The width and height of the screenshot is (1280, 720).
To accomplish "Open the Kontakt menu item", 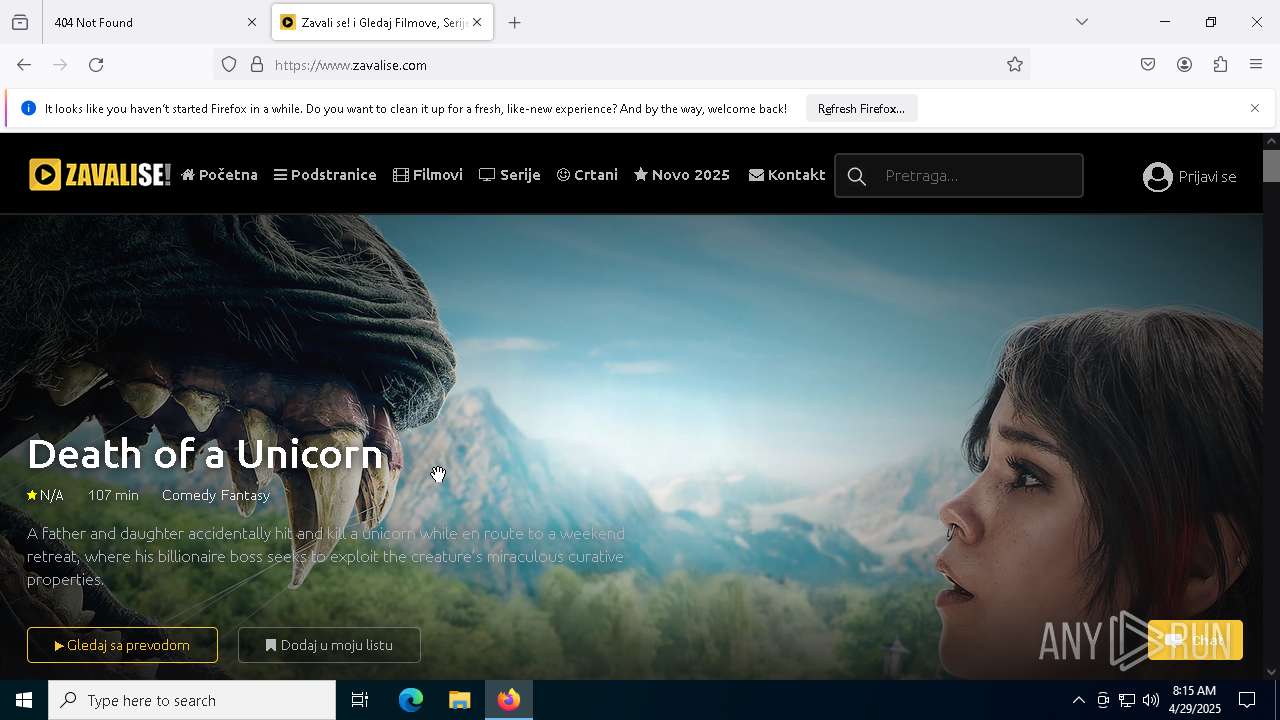I will coord(787,175).
